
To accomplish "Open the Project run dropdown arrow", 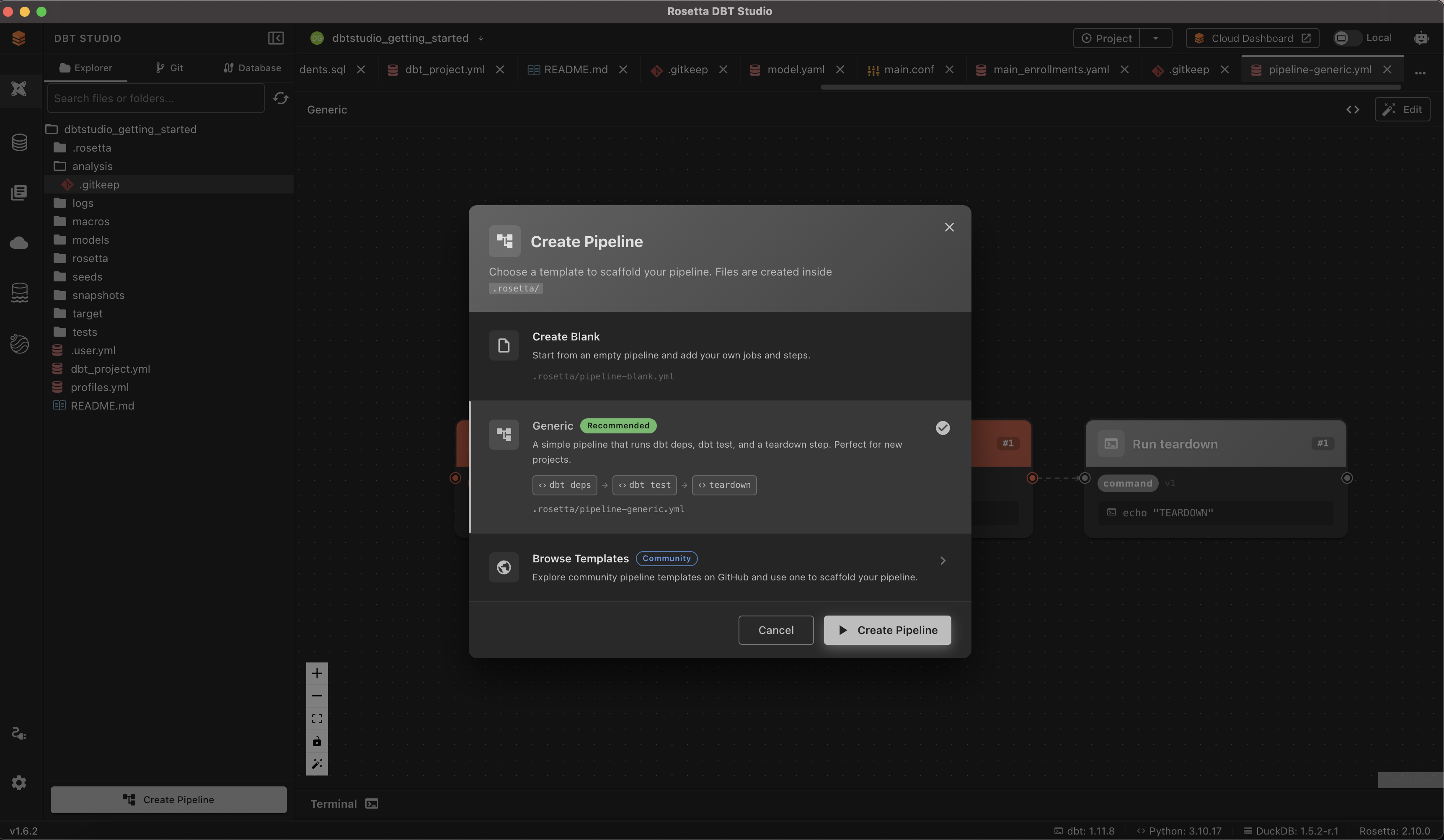I will [x=1156, y=39].
